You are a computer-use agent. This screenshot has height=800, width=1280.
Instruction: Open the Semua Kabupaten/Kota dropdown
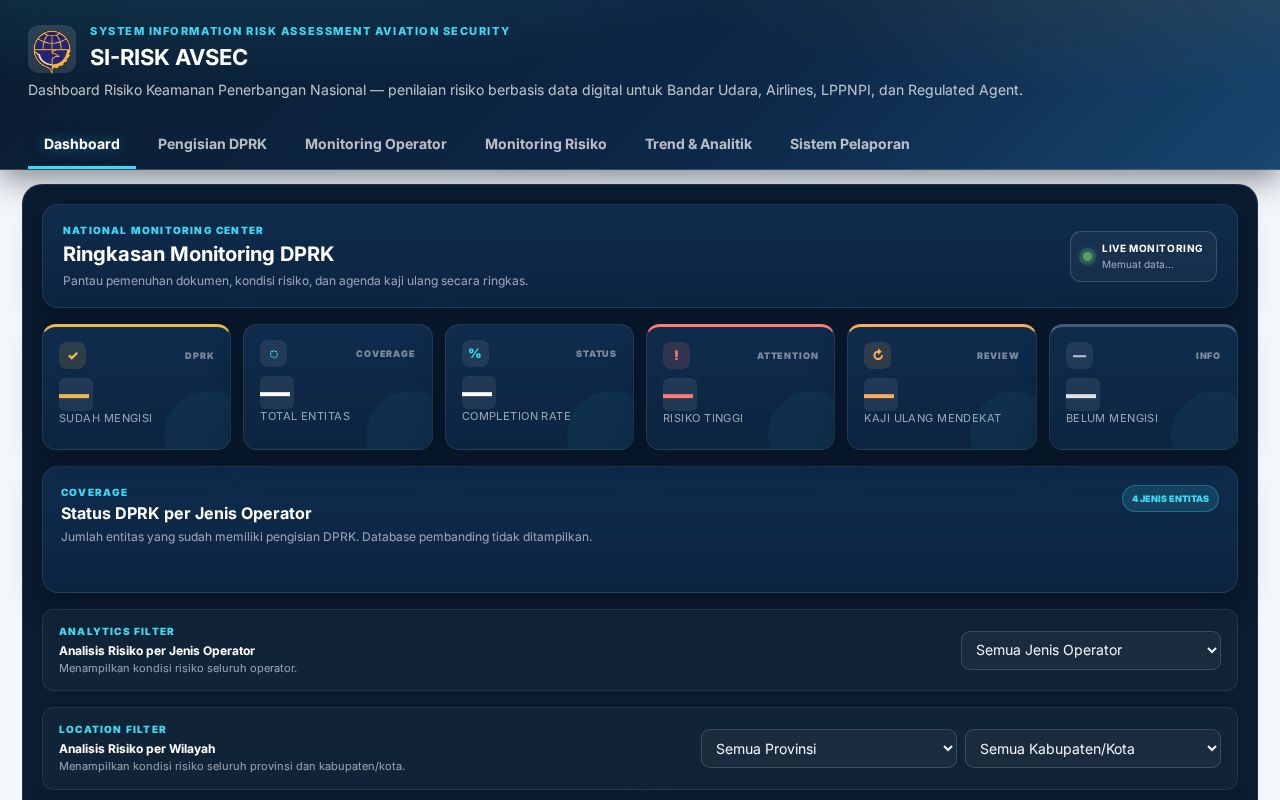pyautogui.click(x=1093, y=749)
